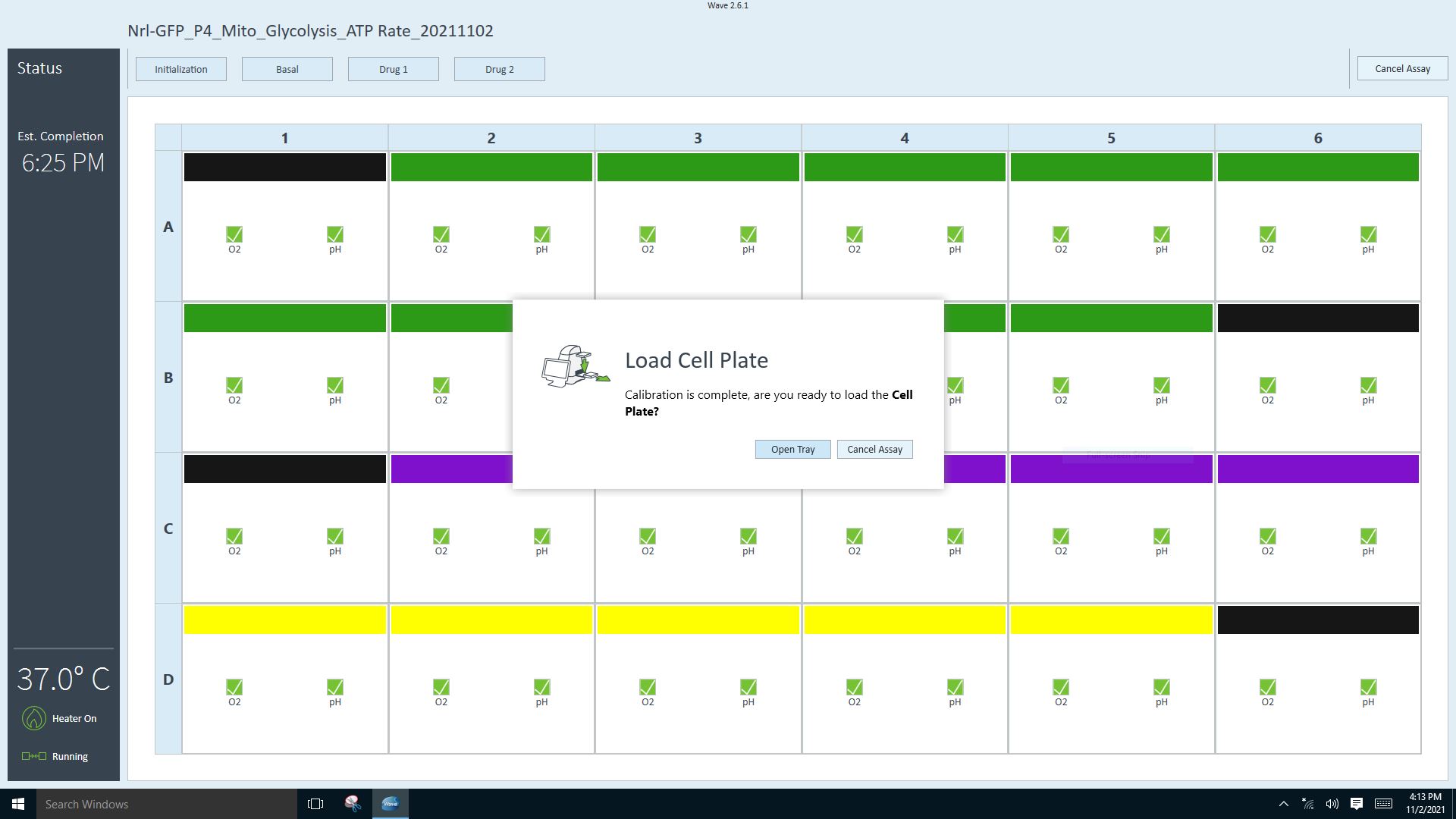Switch to the Drug 1 step tab

394,69
